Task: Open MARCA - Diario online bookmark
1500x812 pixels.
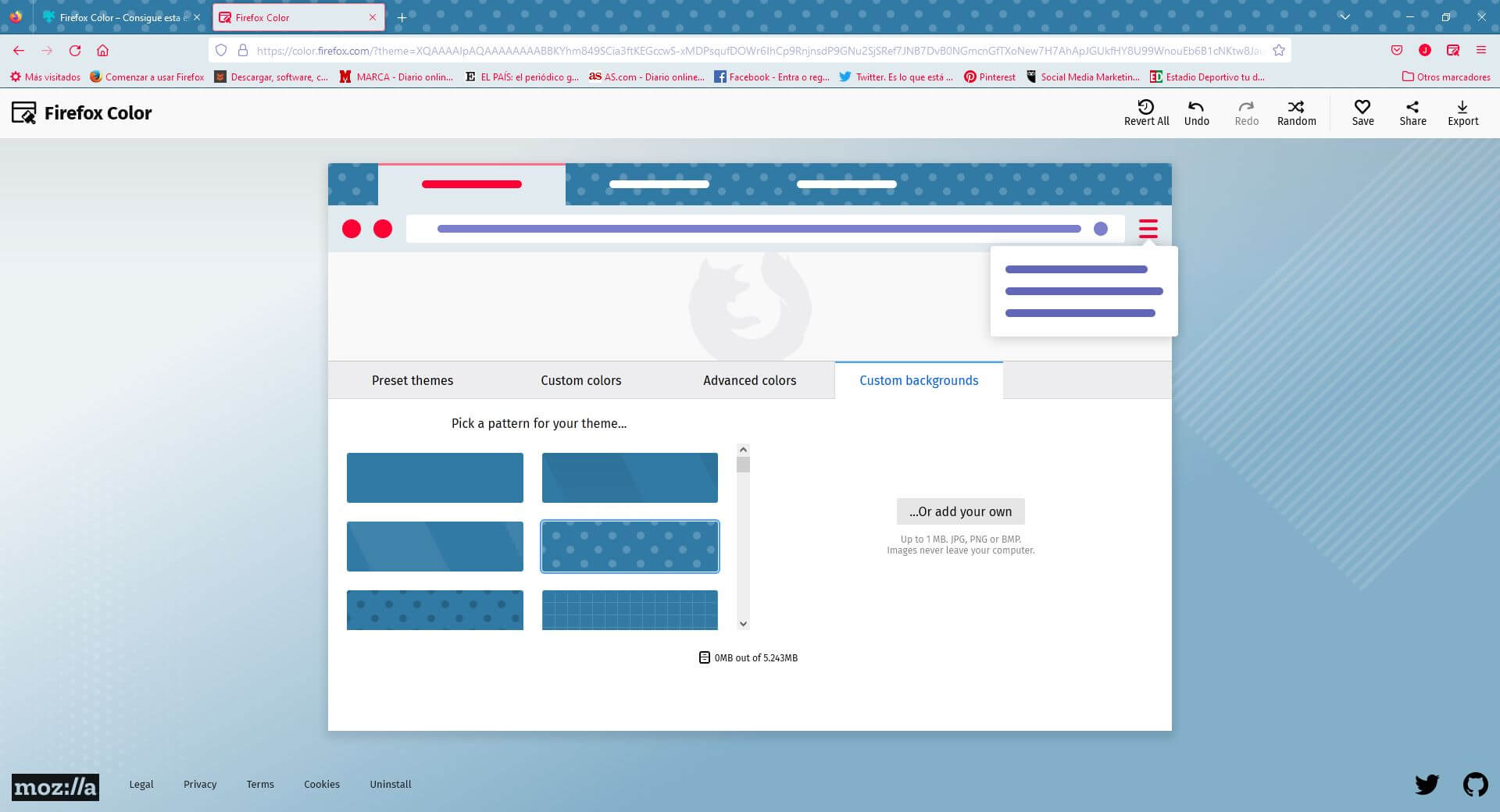Action: [x=396, y=77]
